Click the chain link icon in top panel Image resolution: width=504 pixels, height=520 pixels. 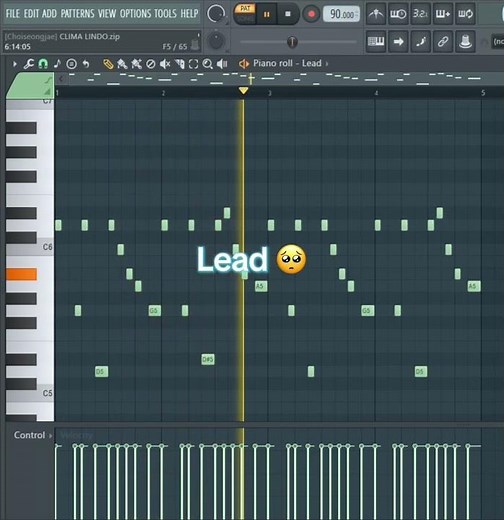coord(443,41)
